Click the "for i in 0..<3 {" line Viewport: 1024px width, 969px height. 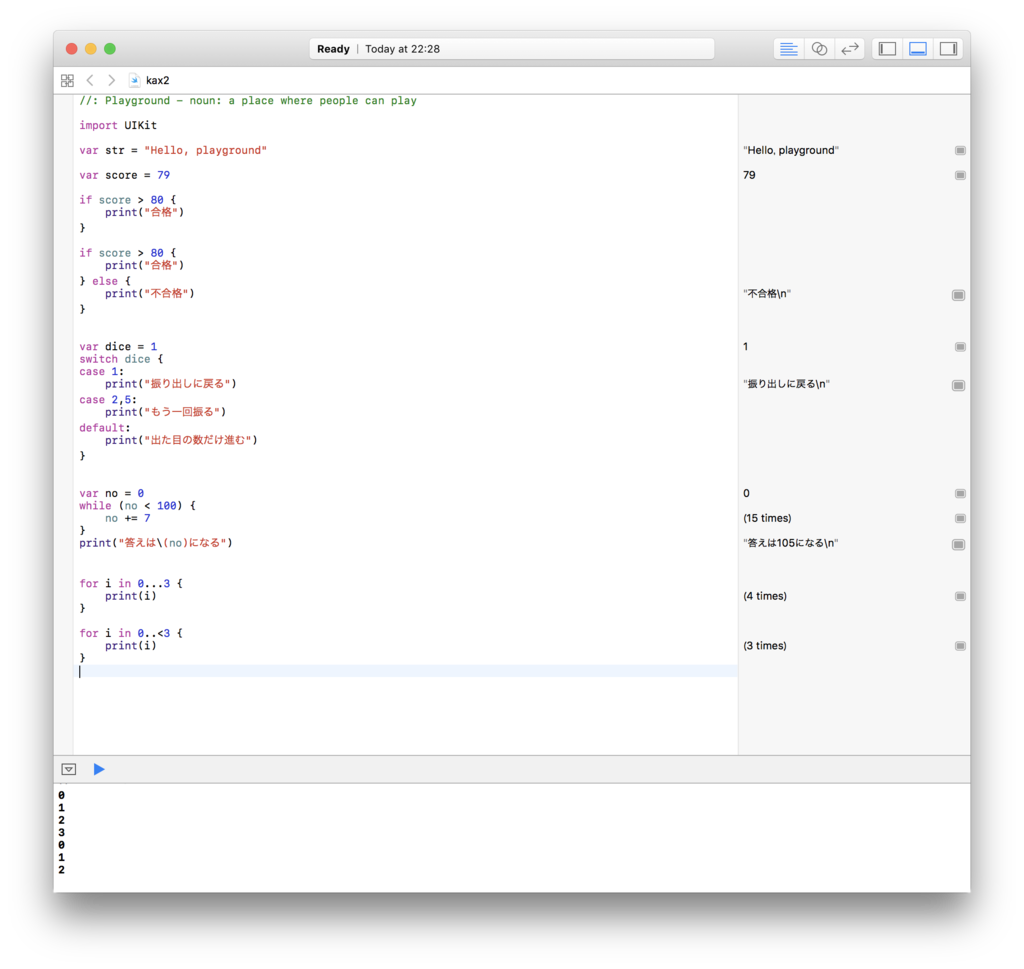(131, 633)
